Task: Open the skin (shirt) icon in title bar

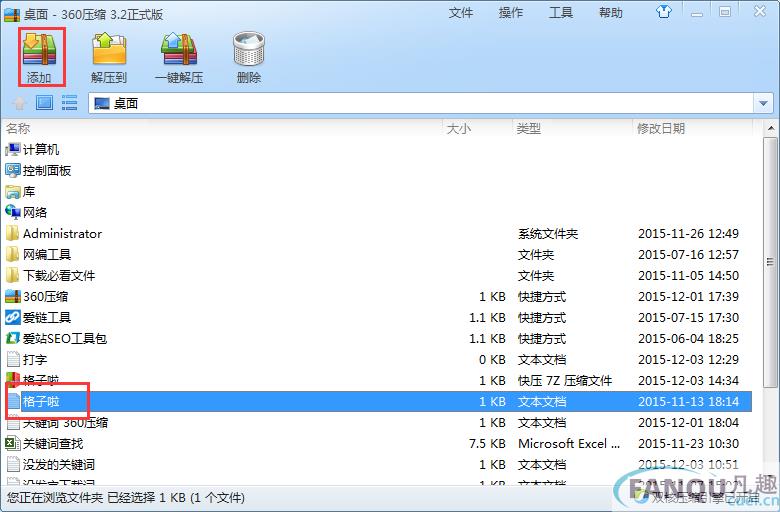Action: 691,13
